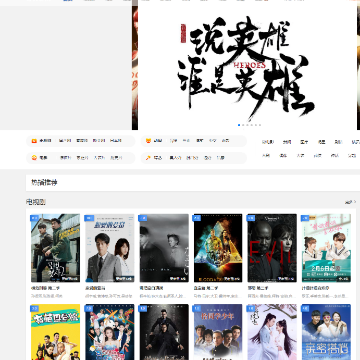
Task: Click the blue badge on the 亲密搭档 poster
Action: pyautogui.click(x=305, y=309)
